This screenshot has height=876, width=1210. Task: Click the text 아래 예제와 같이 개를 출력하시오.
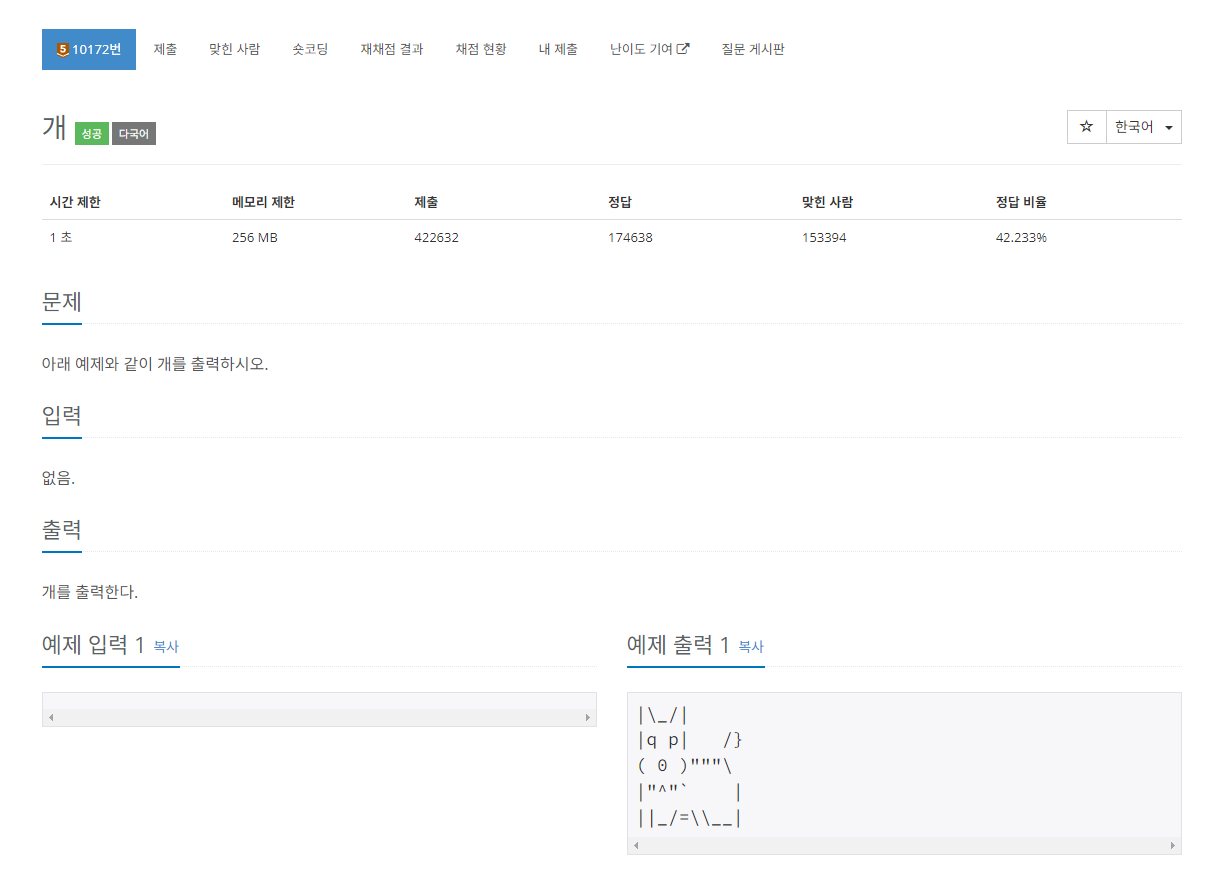(x=155, y=364)
